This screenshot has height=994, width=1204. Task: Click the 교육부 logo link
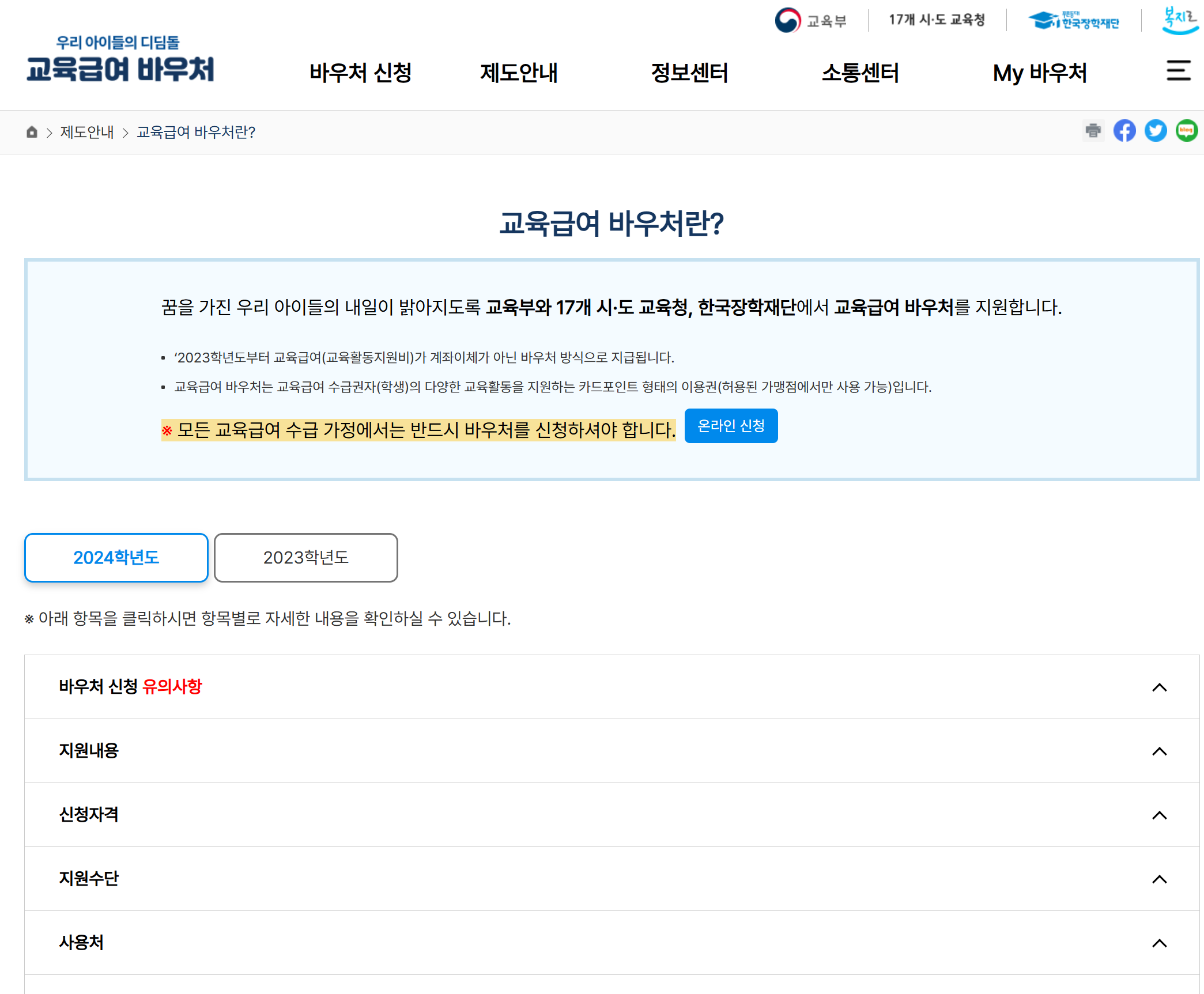coord(810,21)
